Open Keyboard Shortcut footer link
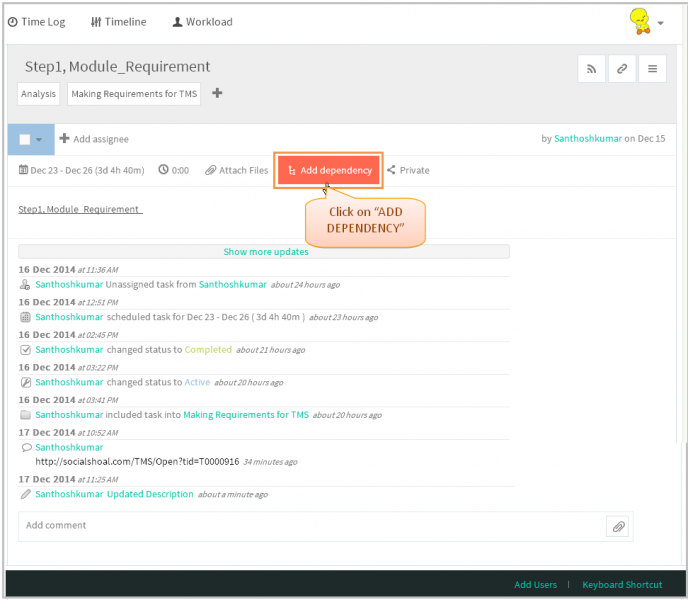 [622, 585]
